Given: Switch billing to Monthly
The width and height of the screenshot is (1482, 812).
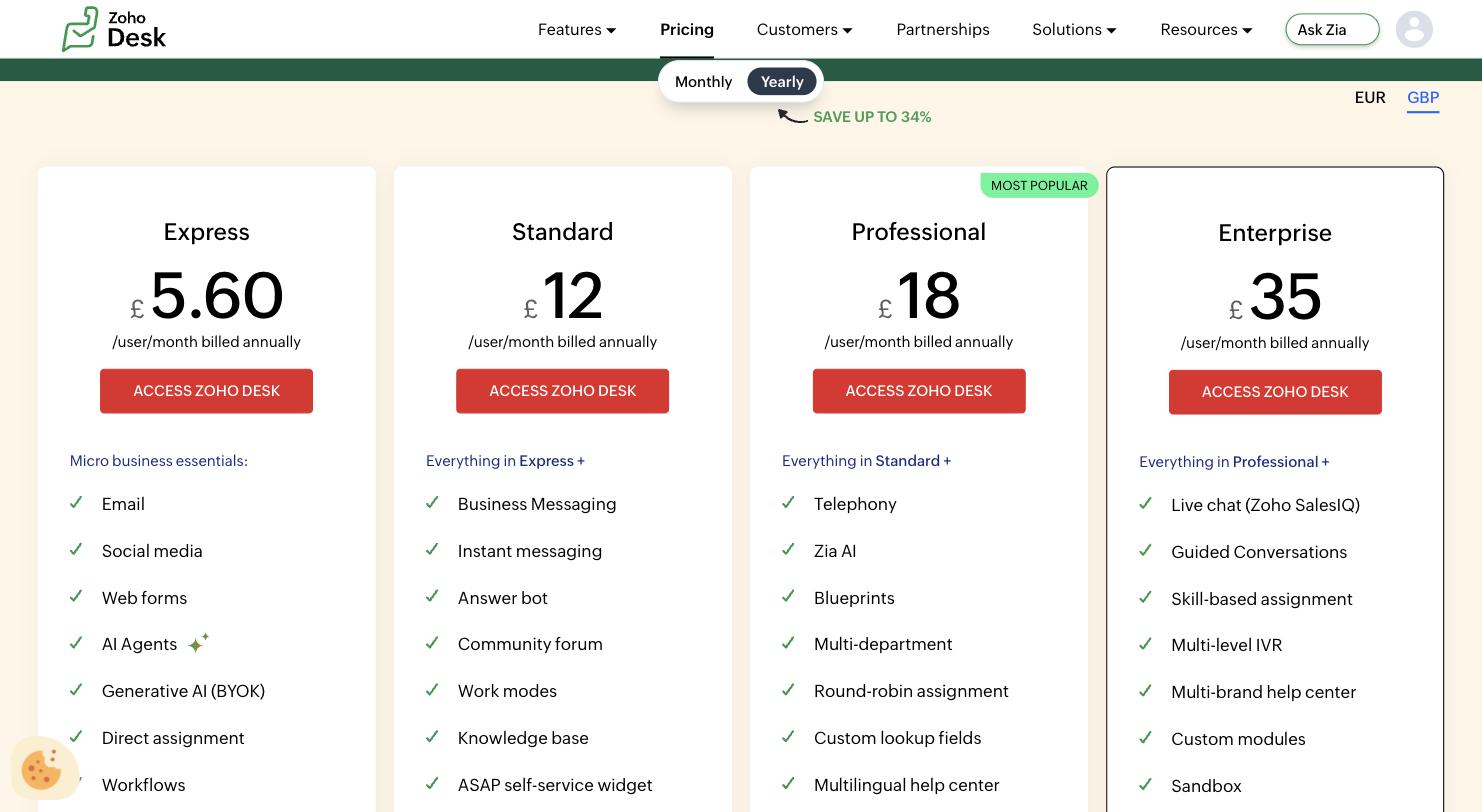Looking at the screenshot, I should (x=703, y=82).
